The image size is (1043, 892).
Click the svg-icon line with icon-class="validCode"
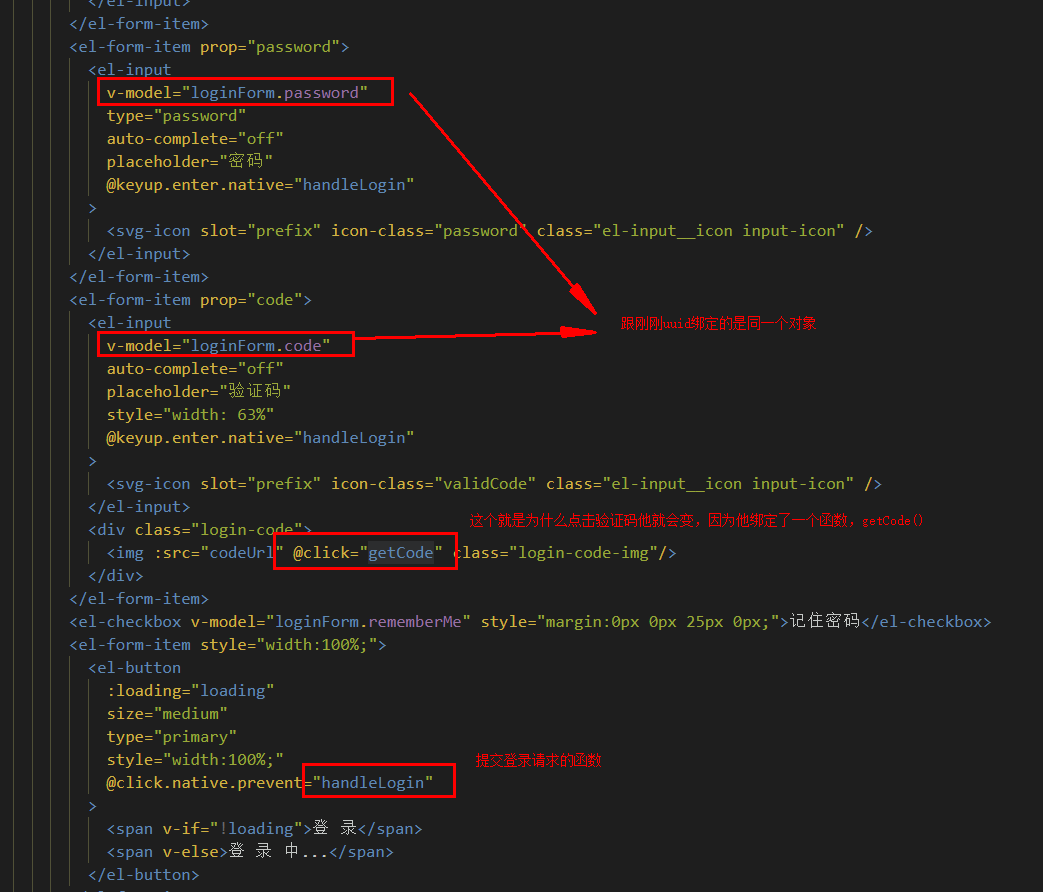click(494, 484)
